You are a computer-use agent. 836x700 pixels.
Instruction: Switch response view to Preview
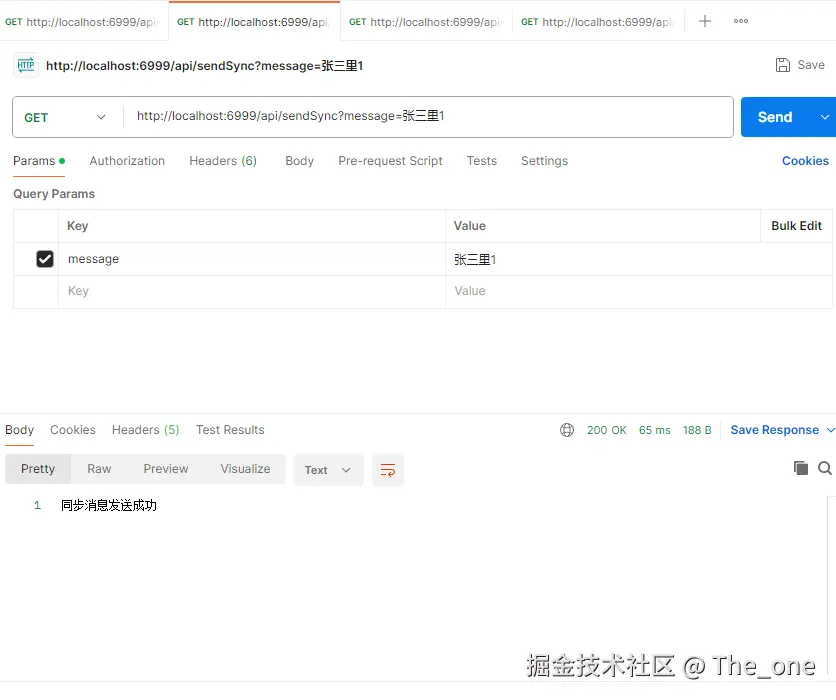pos(165,469)
